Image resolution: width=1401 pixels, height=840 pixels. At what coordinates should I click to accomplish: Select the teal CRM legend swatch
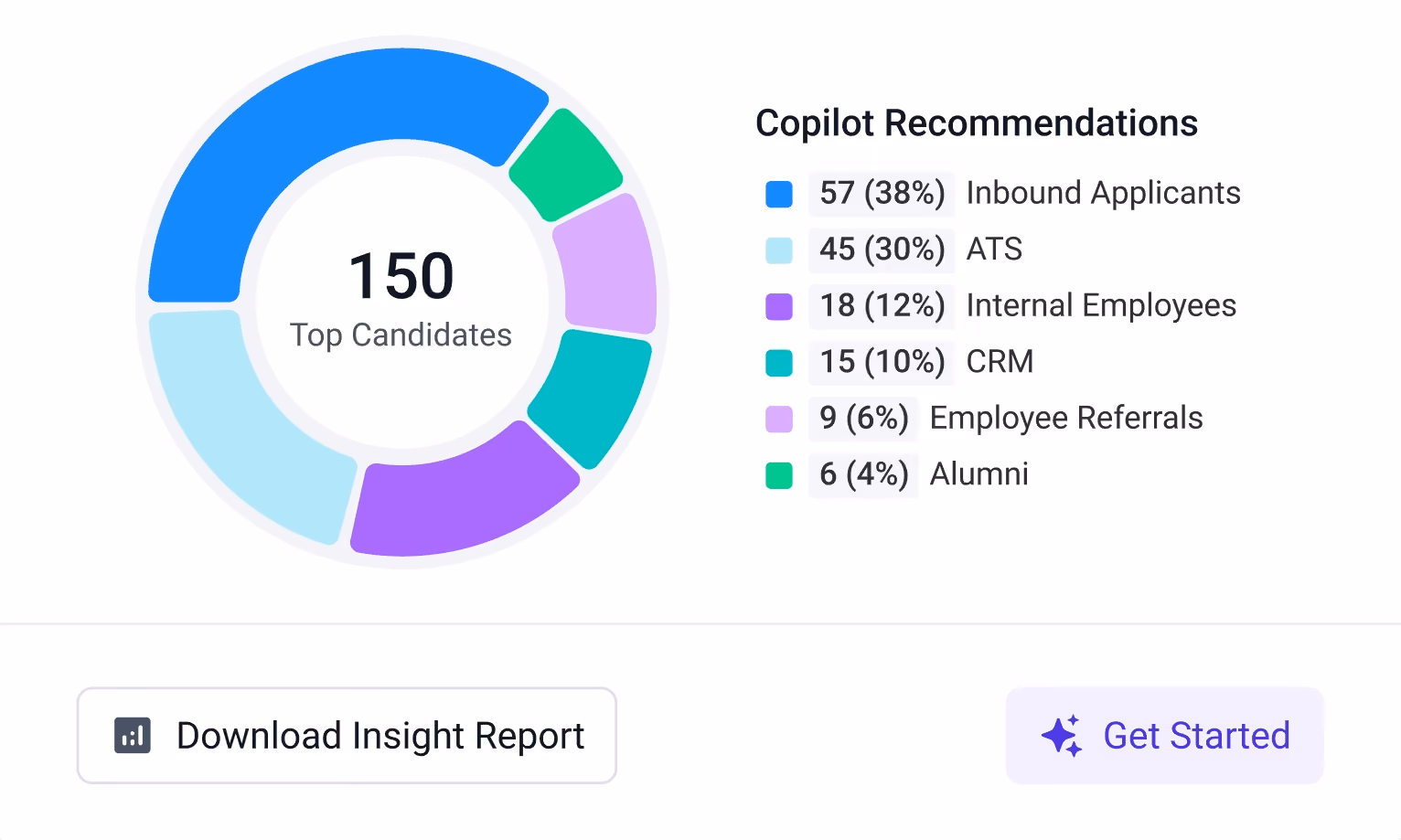(x=779, y=363)
